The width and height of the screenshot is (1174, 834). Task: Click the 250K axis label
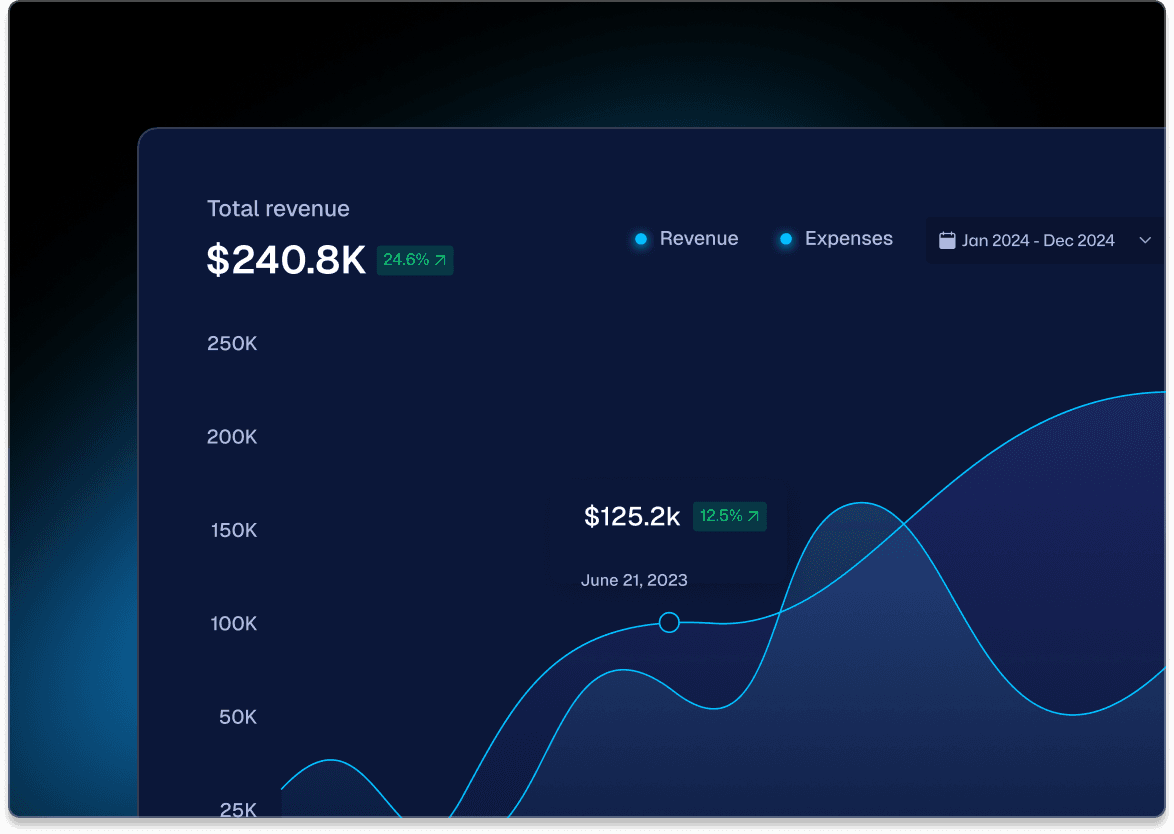232,344
